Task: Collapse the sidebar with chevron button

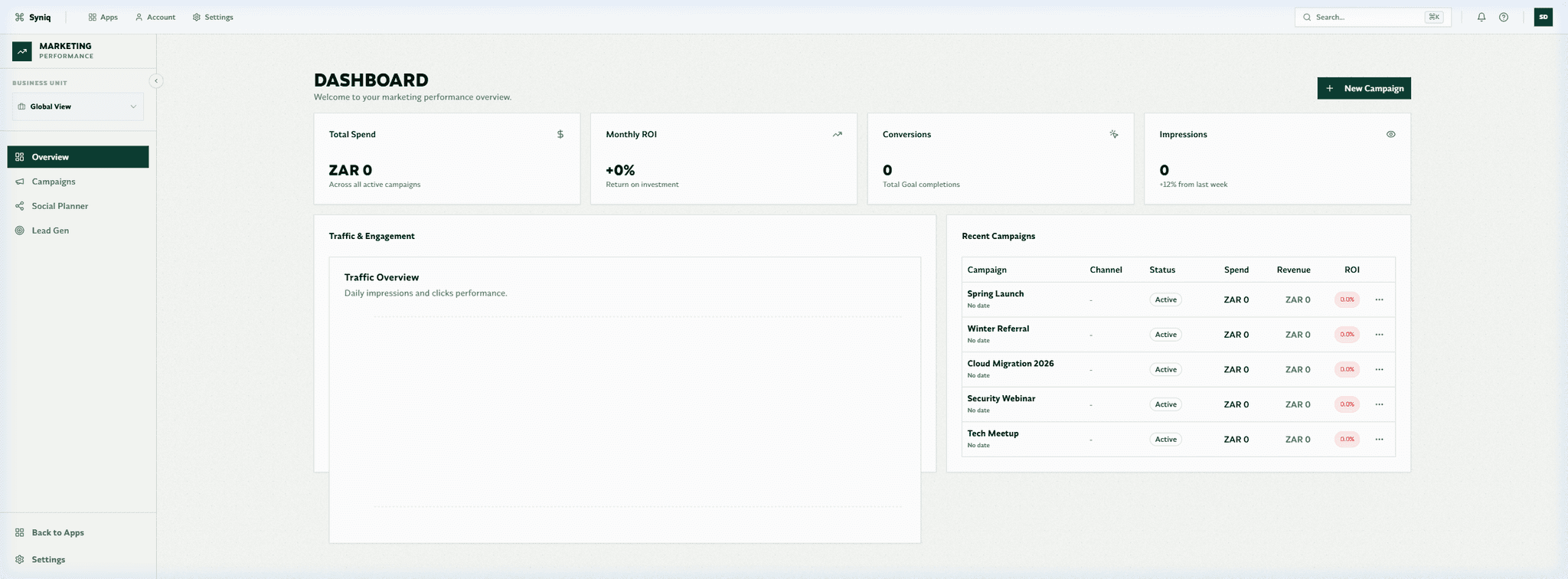Action: point(156,80)
